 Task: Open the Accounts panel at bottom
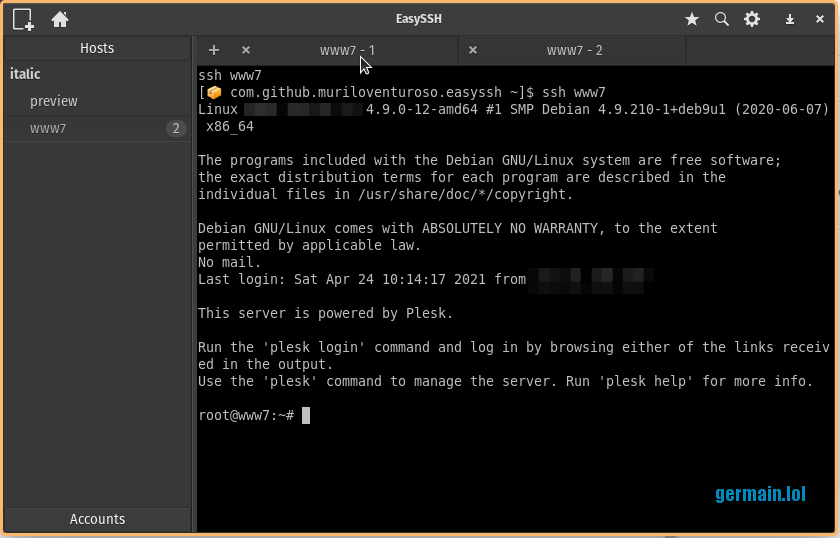[x=97, y=519]
